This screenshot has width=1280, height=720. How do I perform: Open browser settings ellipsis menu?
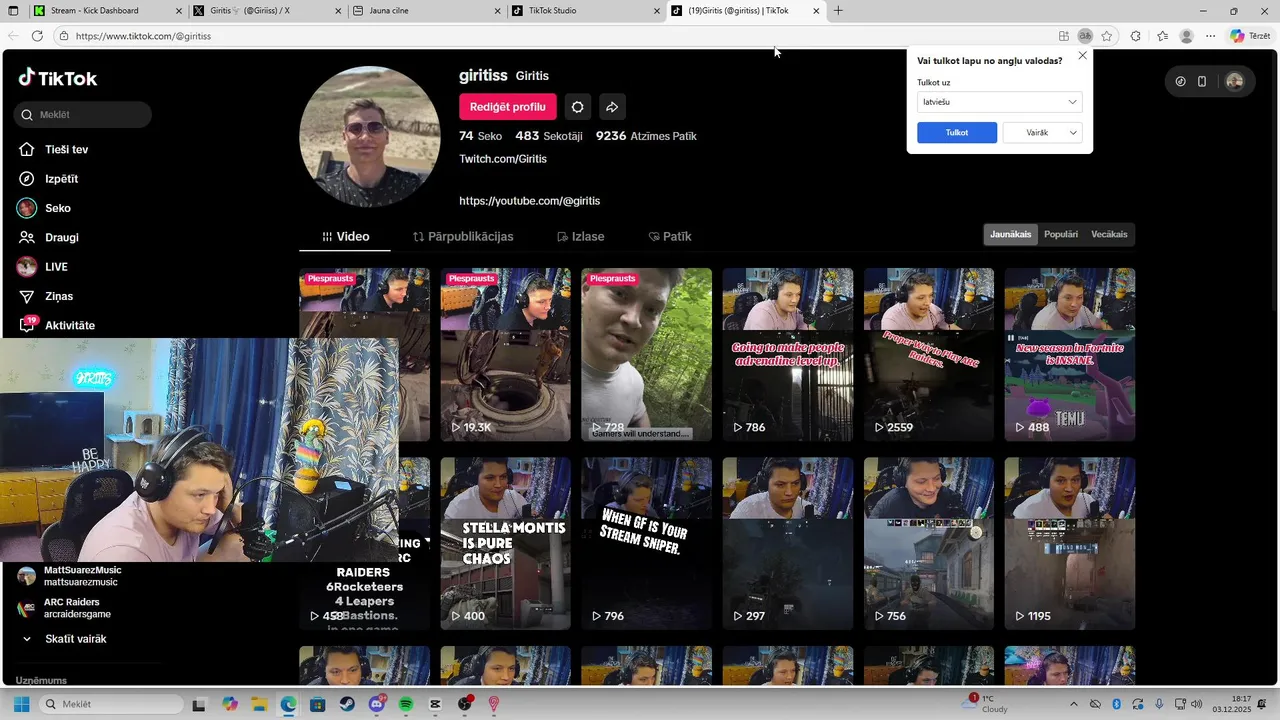pos(1210,36)
